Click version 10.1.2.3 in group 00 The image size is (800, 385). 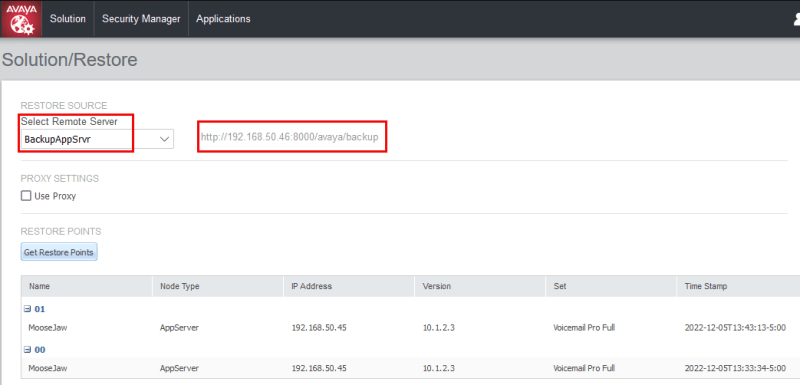tap(438, 368)
